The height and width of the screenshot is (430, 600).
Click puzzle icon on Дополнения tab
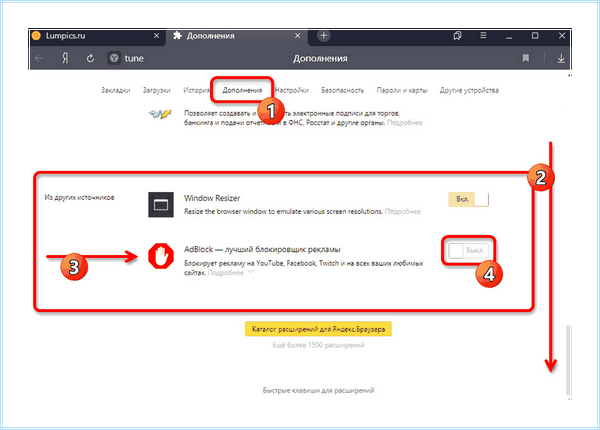[177, 36]
